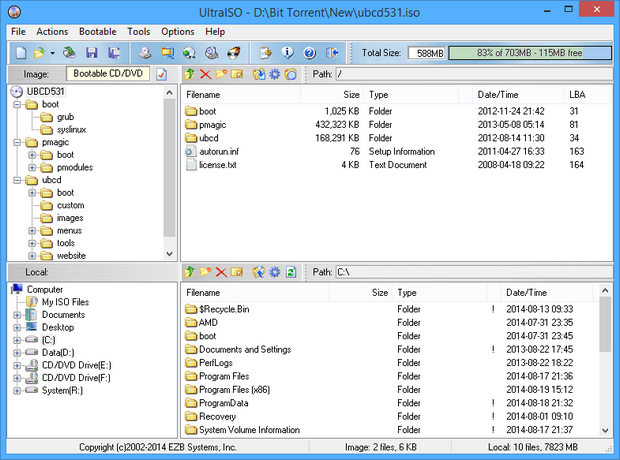Click the Filename header in Local file list
Viewport: 620px width, 460px height.
255,293
